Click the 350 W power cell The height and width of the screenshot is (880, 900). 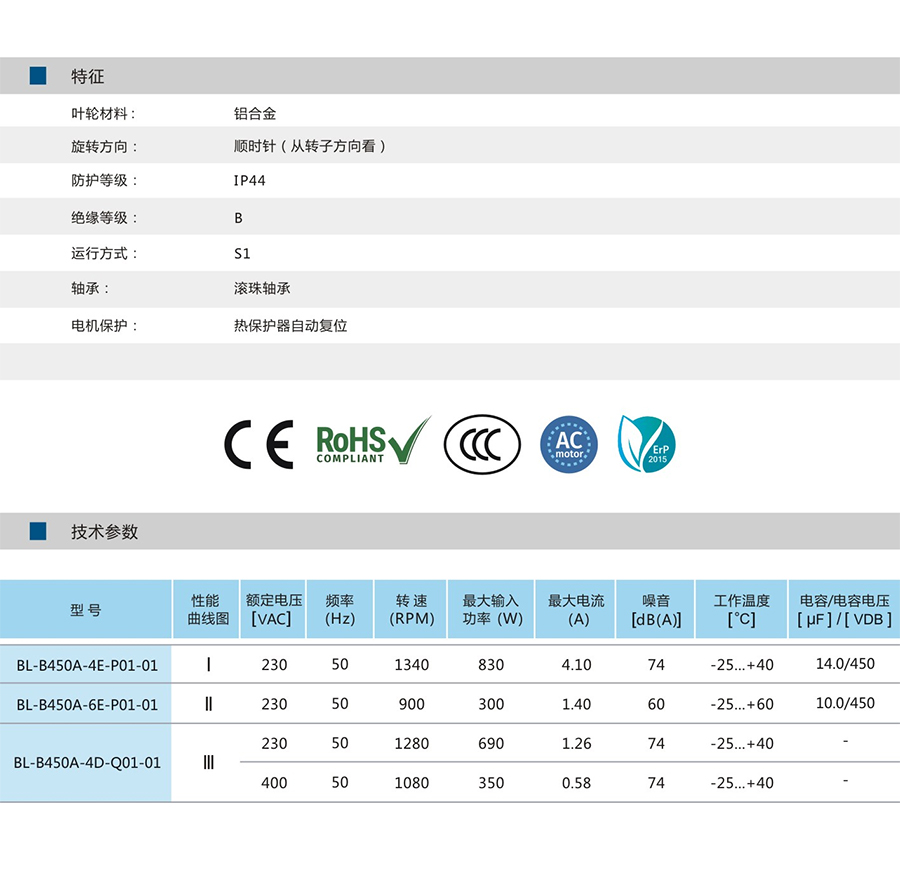point(491,783)
